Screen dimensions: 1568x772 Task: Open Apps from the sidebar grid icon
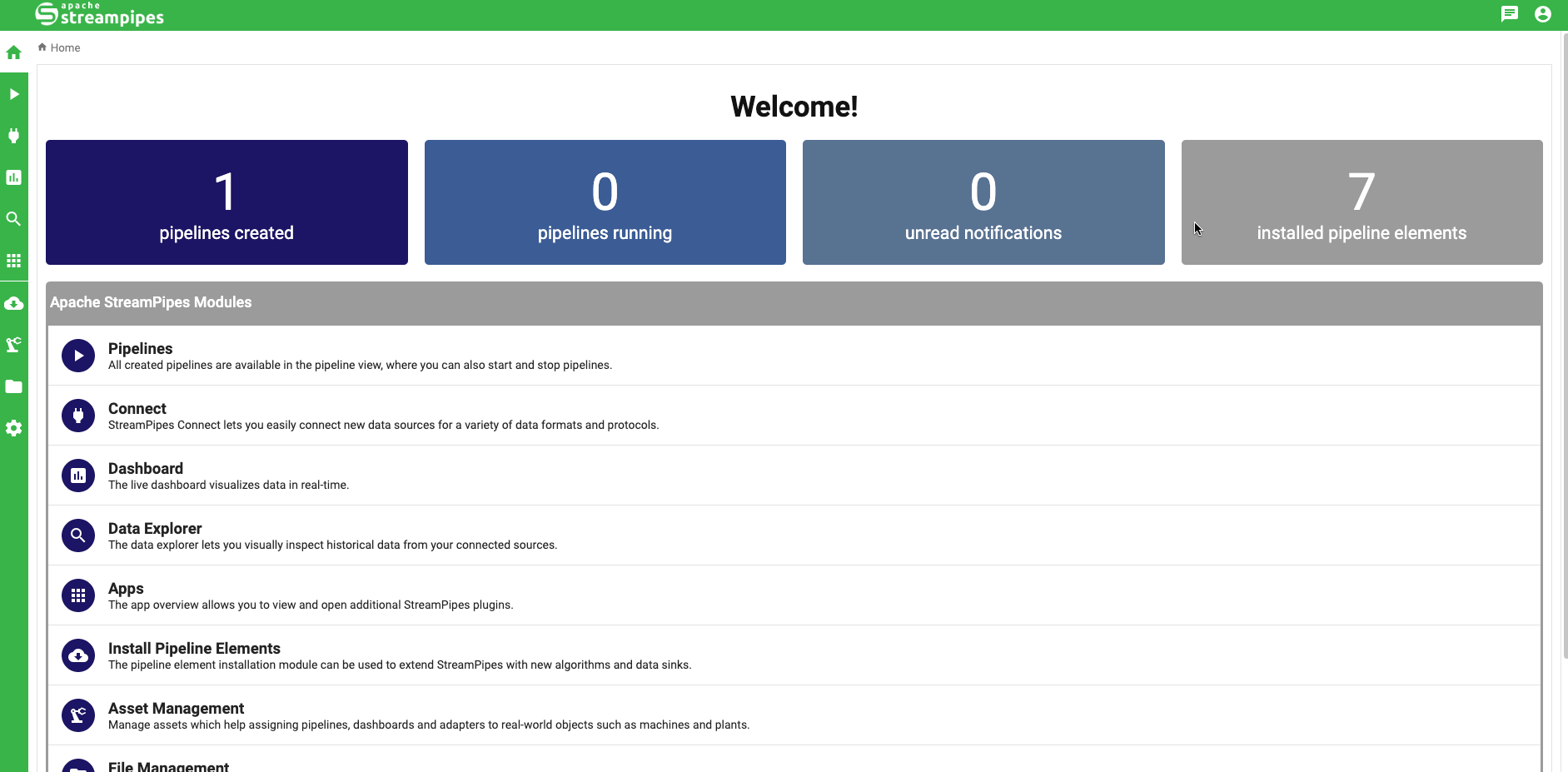click(13, 261)
